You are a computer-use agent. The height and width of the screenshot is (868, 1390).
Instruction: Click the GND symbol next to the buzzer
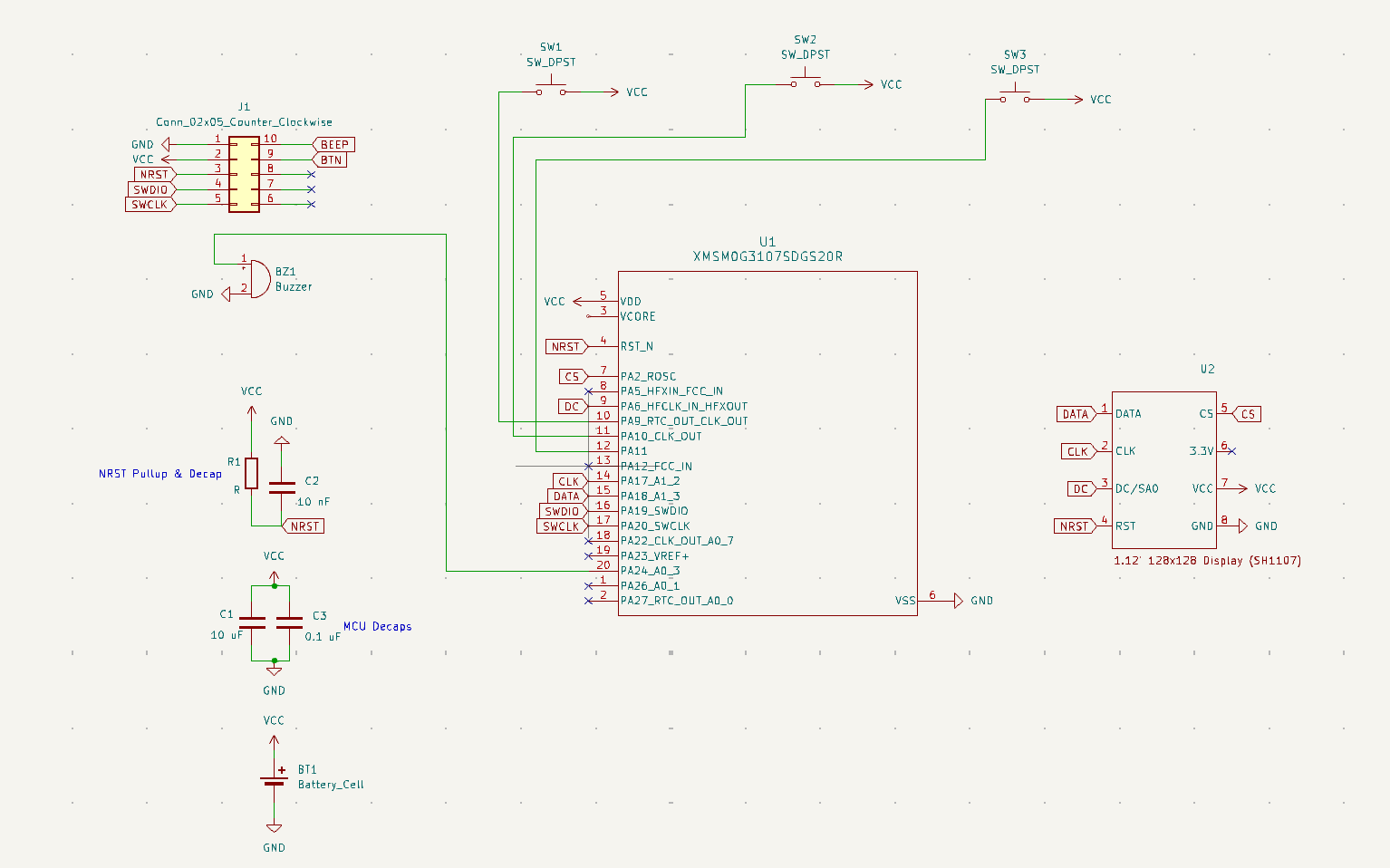[225, 294]
